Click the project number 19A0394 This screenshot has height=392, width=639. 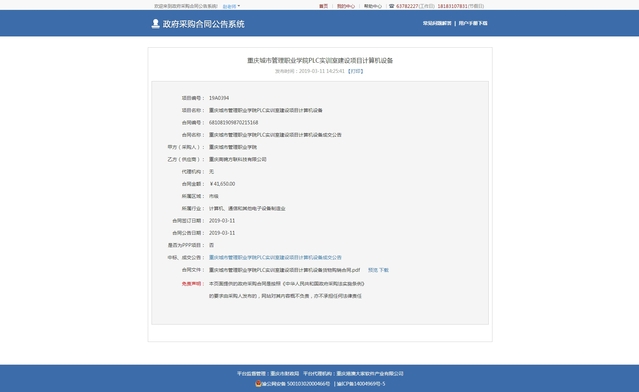pyautogui.click(x=219, y=98)
